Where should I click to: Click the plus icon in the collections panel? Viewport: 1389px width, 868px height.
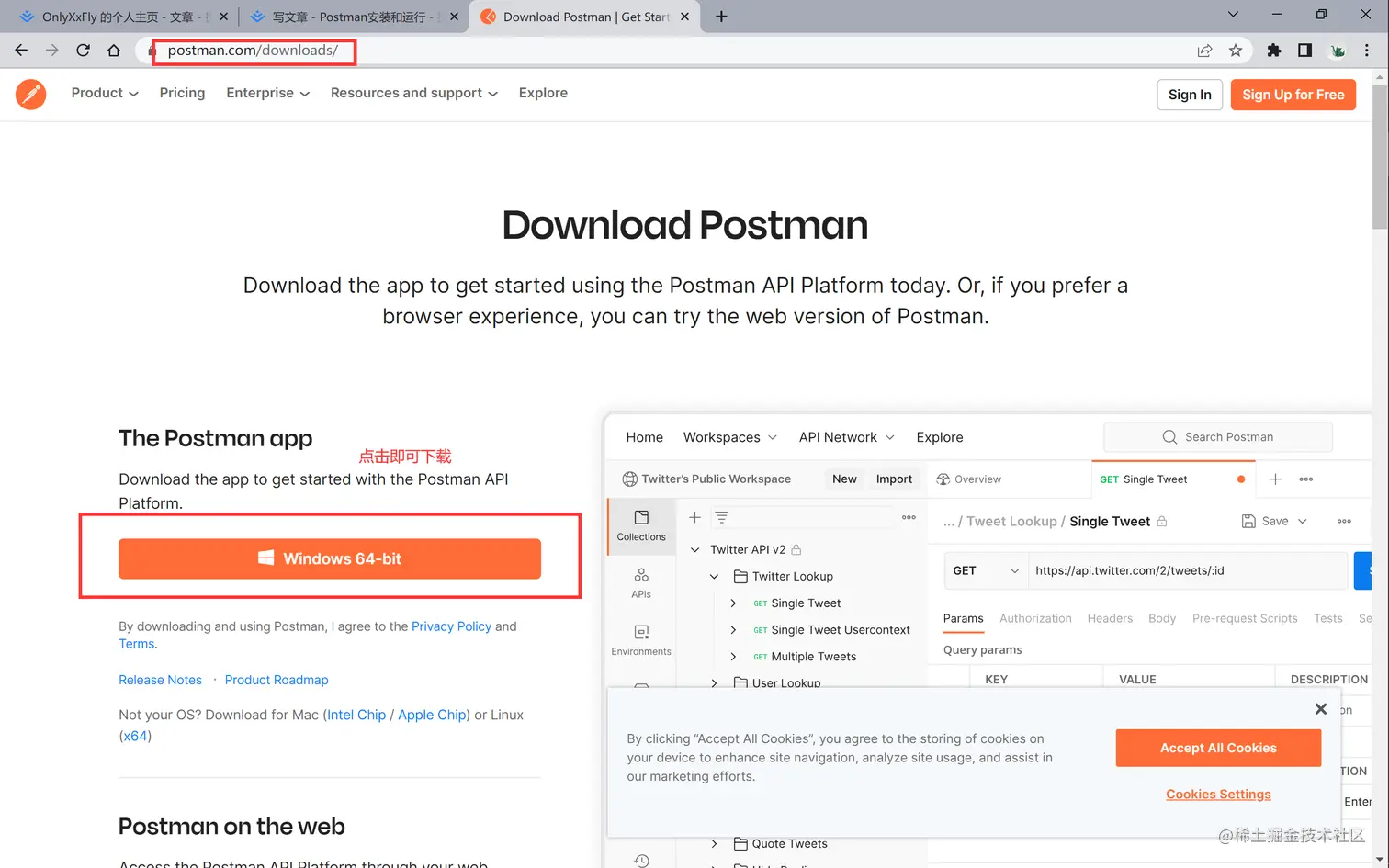[695, 517]
